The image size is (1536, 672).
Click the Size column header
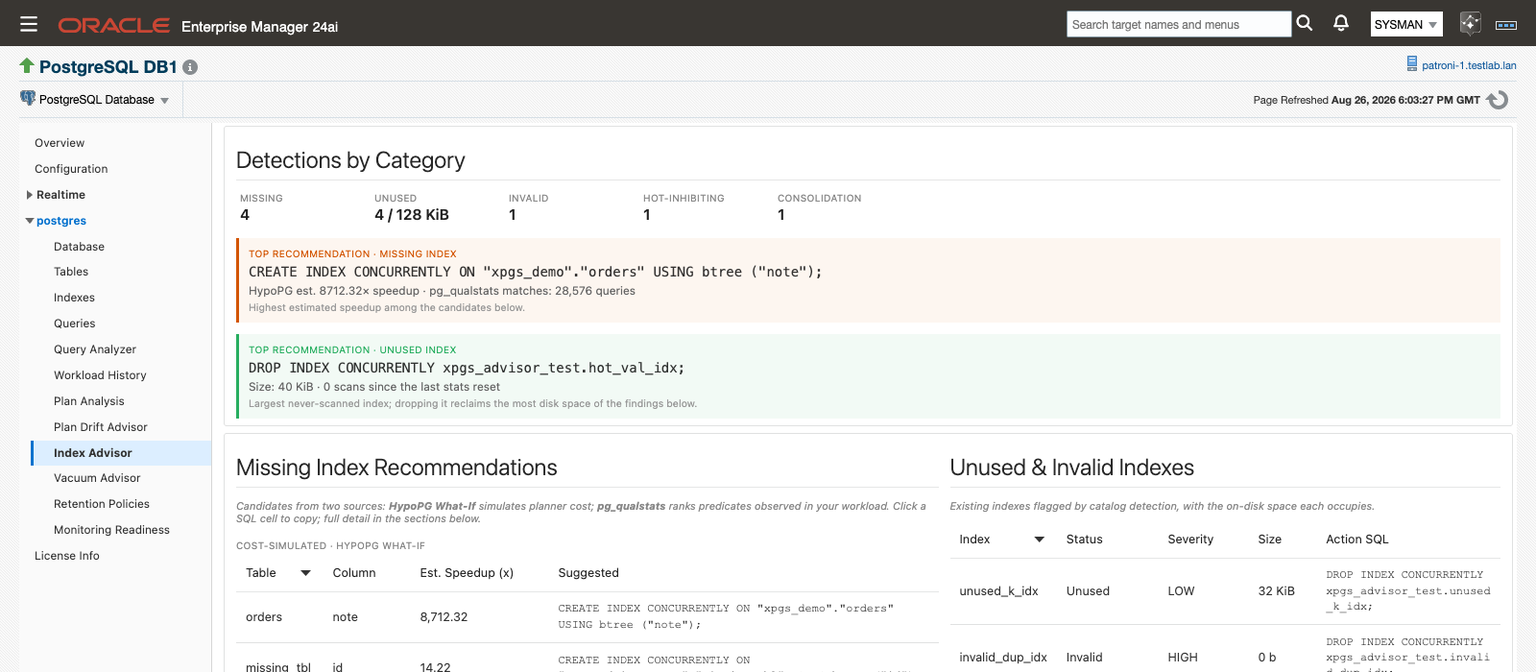(1270, 539)
